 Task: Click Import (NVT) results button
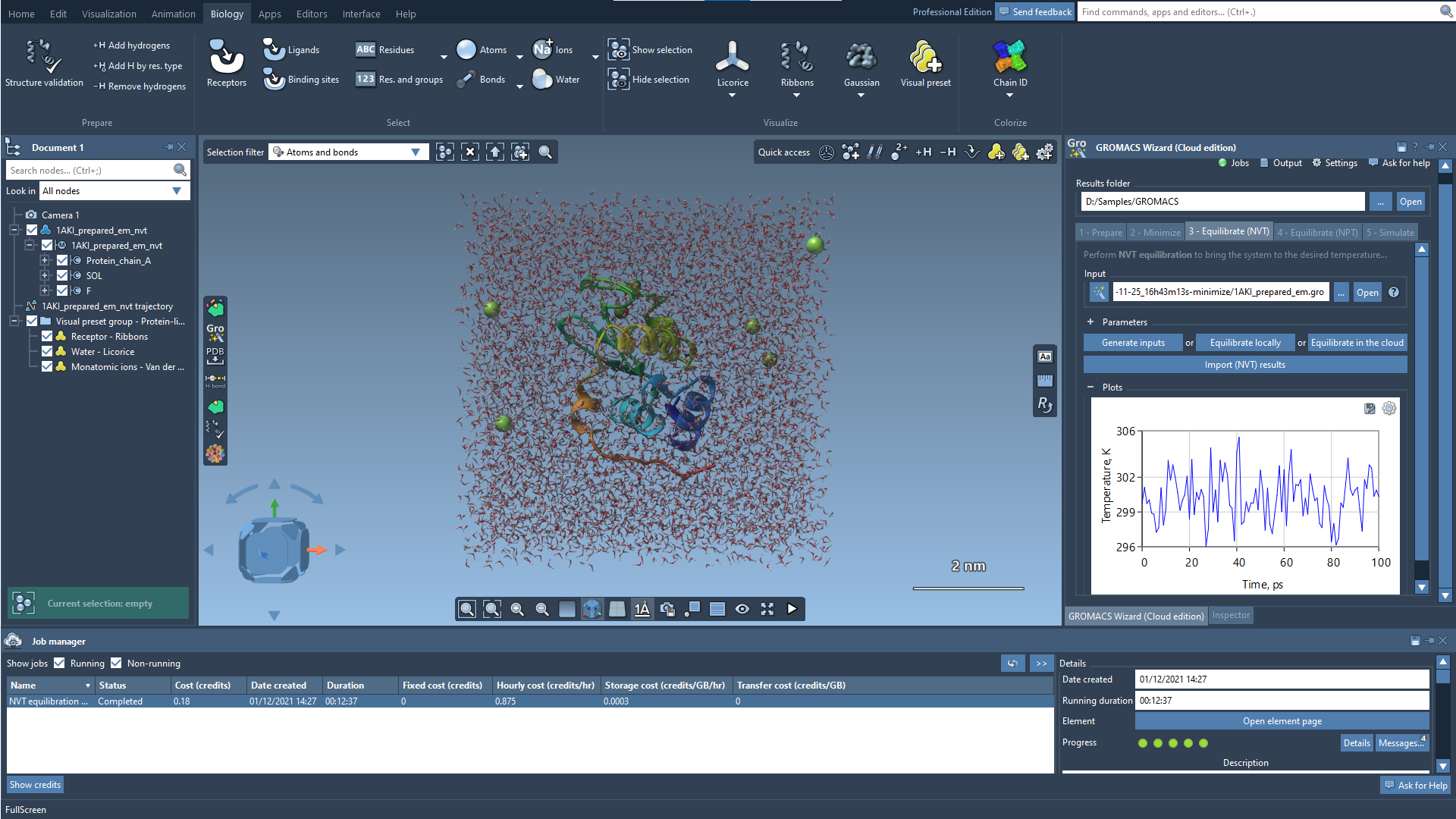tap(1245, 365)
